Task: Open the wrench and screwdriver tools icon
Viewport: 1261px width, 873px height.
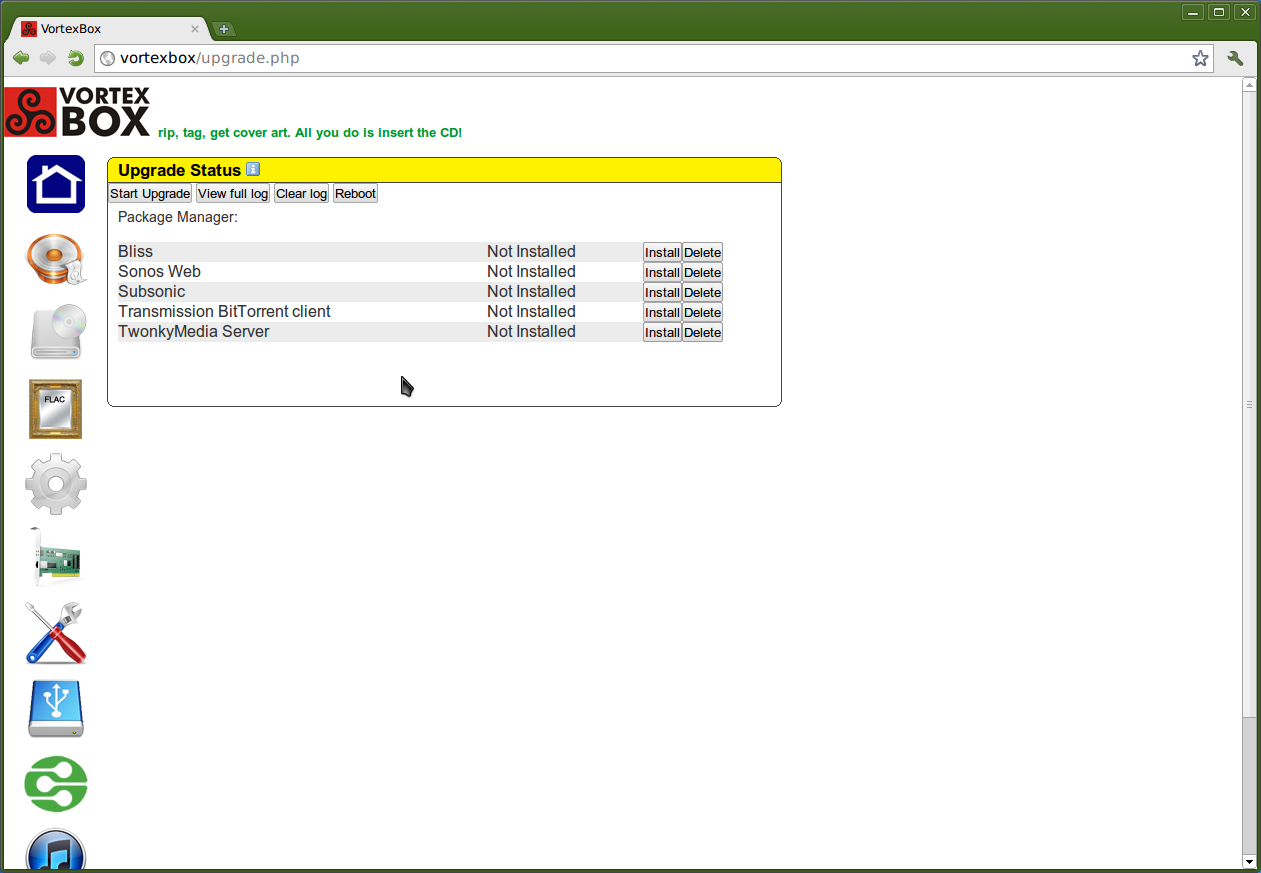Action: coord(56,633)
